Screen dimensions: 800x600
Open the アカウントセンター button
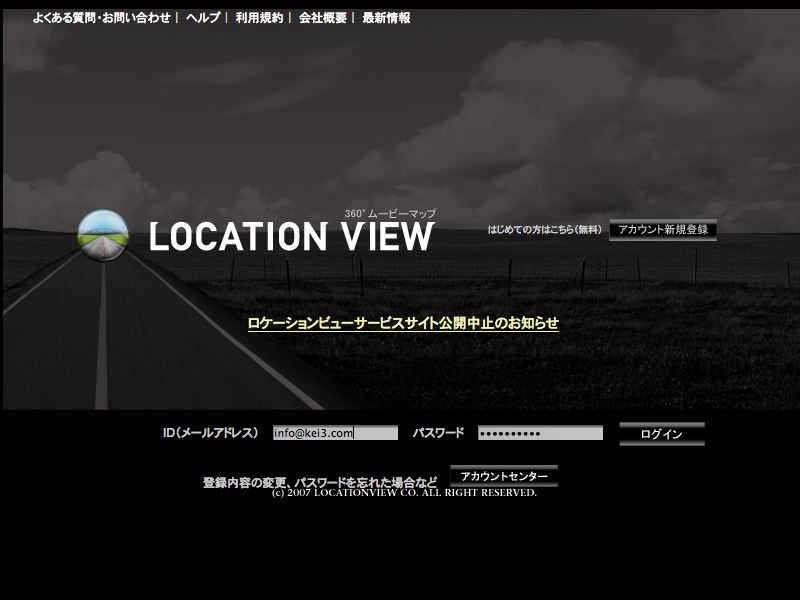(504, 476)
